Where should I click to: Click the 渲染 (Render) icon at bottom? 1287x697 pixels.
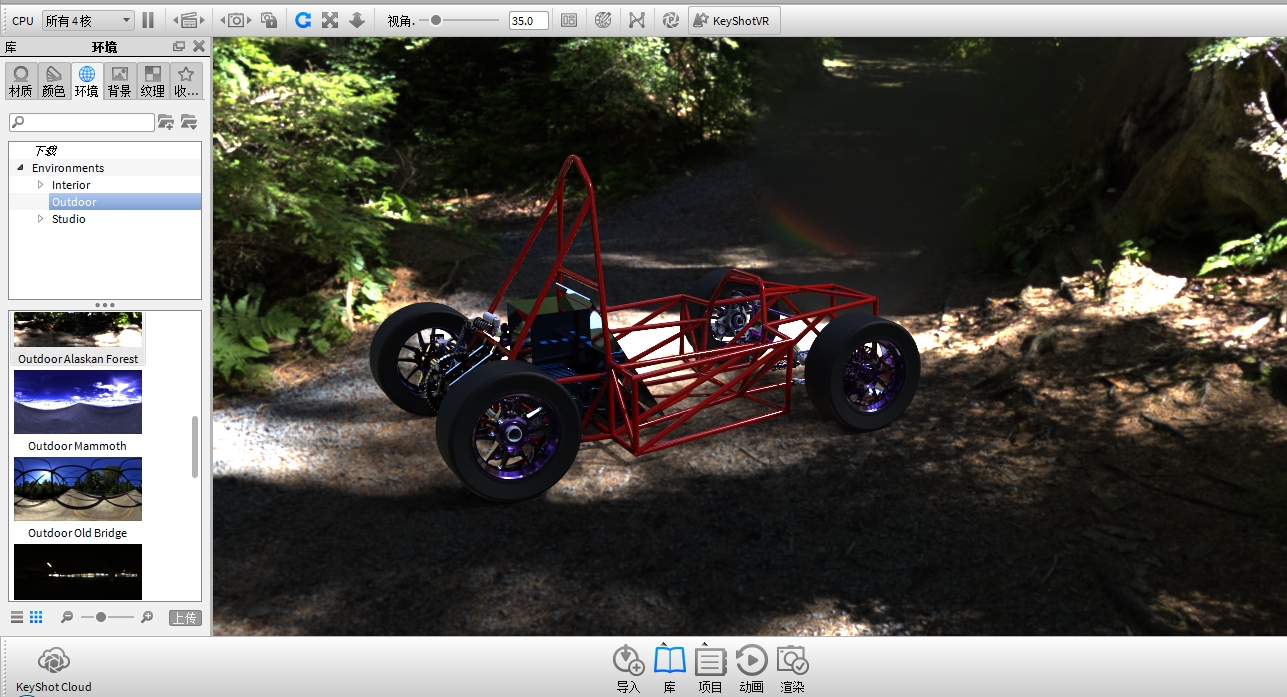(x=791, y=661)
